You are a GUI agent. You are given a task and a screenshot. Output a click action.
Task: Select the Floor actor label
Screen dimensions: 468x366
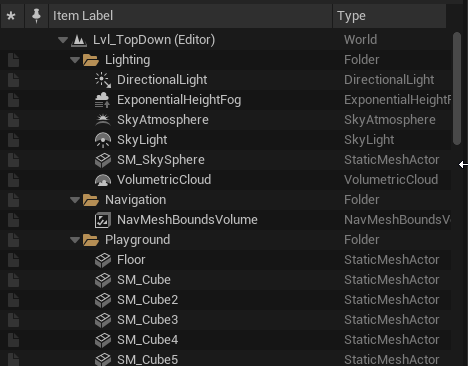coord(131,260)
